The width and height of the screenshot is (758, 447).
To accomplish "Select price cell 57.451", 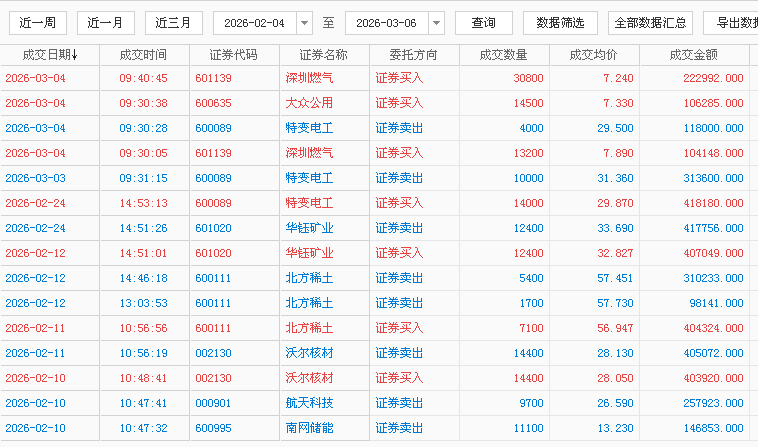I will coord(615,278).
